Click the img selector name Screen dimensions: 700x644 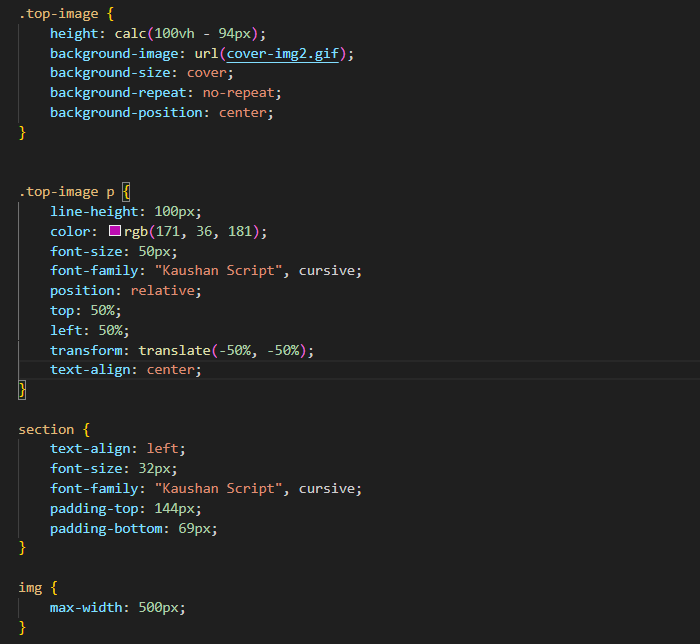point(30,587)
